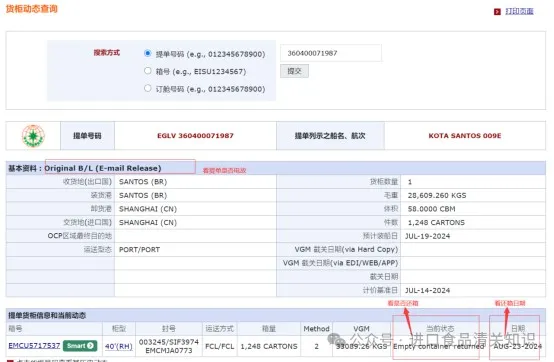Select the booking number radio option
554x362 pixels.
[148, 88]
